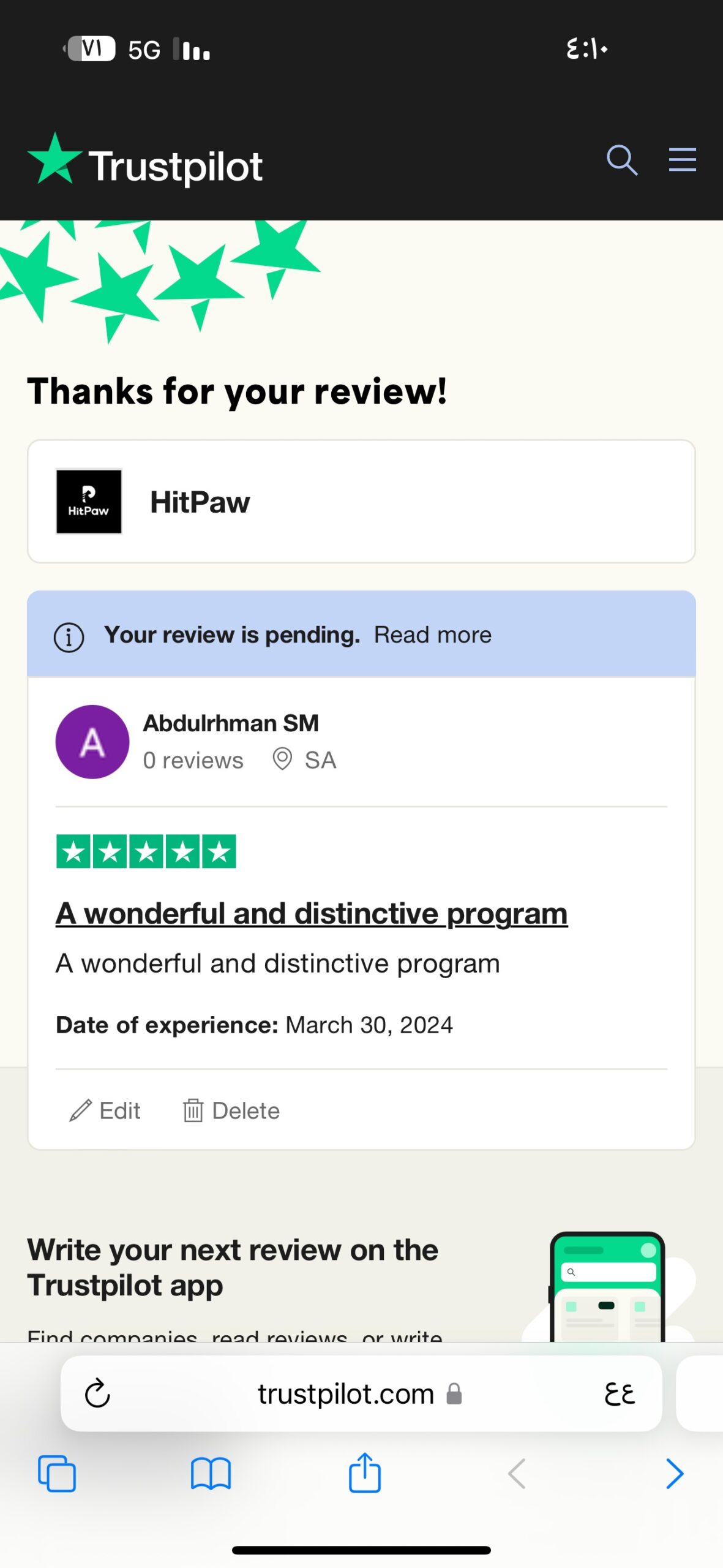Edit the pending review
The width and height of the screenshot is (723, 1568).
click(105, 1110)
